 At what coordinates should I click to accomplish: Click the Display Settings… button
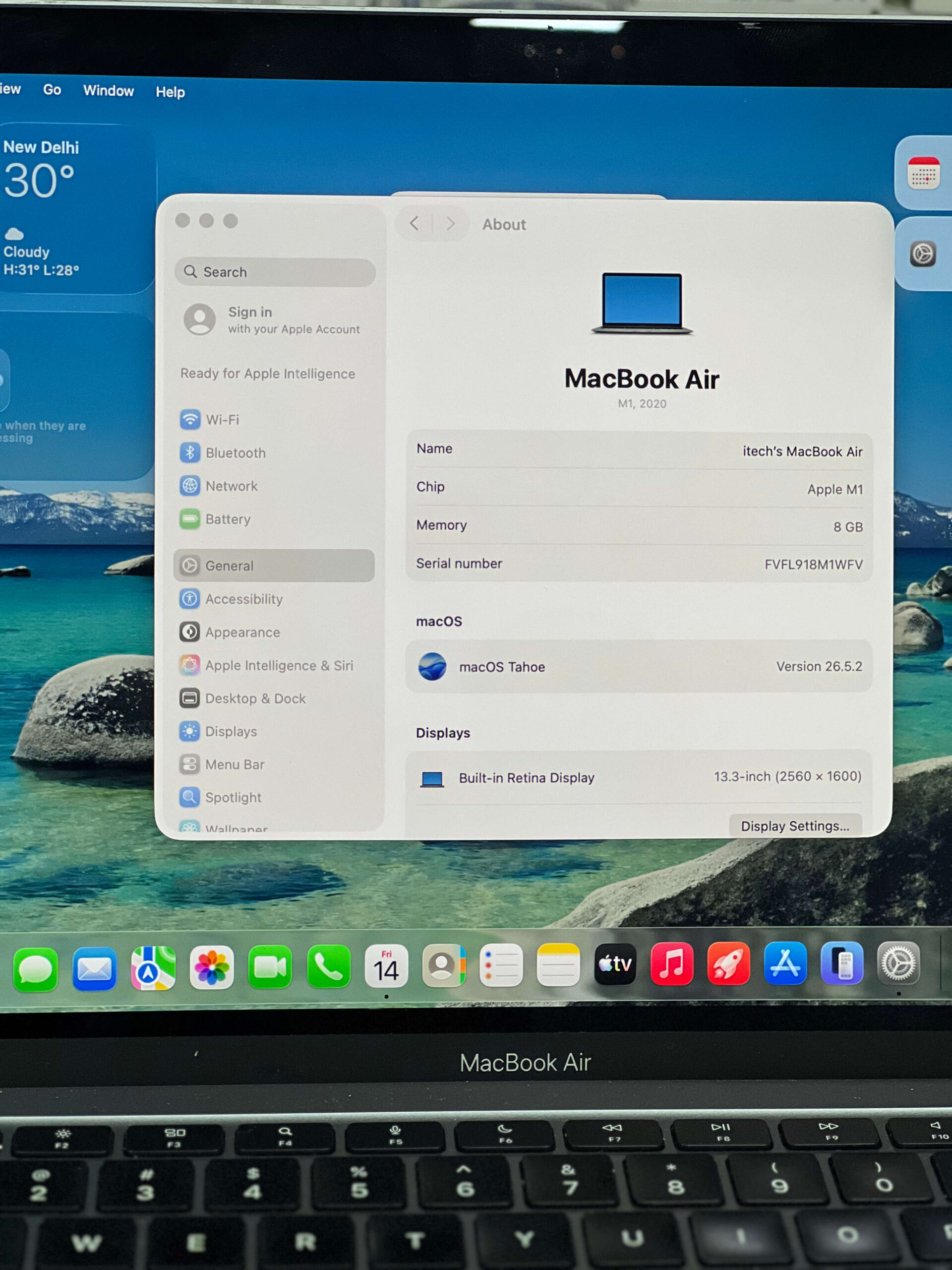(x=795, y=826)
